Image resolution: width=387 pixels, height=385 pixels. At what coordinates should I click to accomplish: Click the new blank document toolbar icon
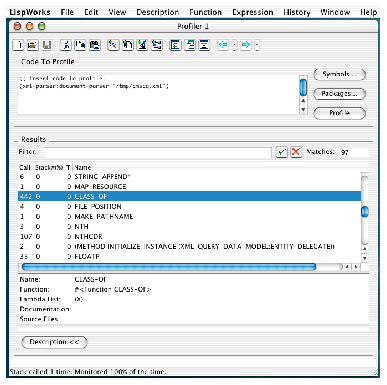pyautogui.click(x=18, y=45)
